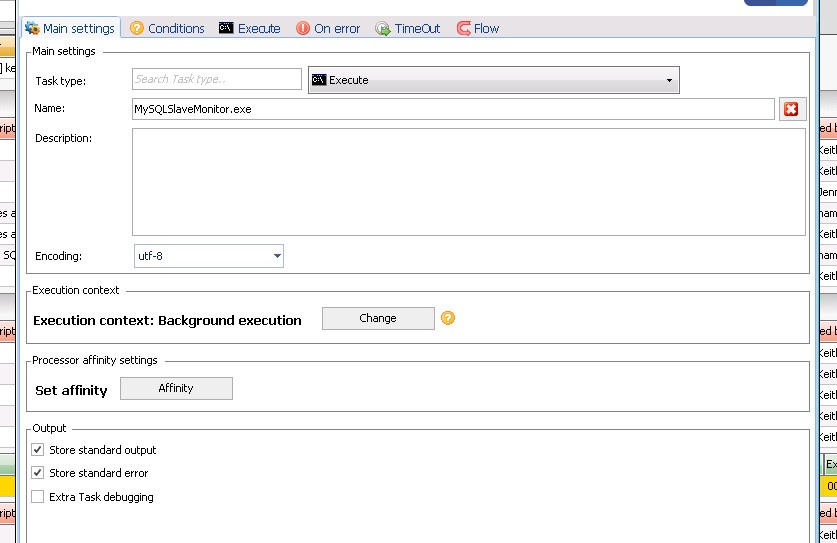837x543 pixels.
Task: Uncheck Store standard error
Action: (x=38, y=473)
